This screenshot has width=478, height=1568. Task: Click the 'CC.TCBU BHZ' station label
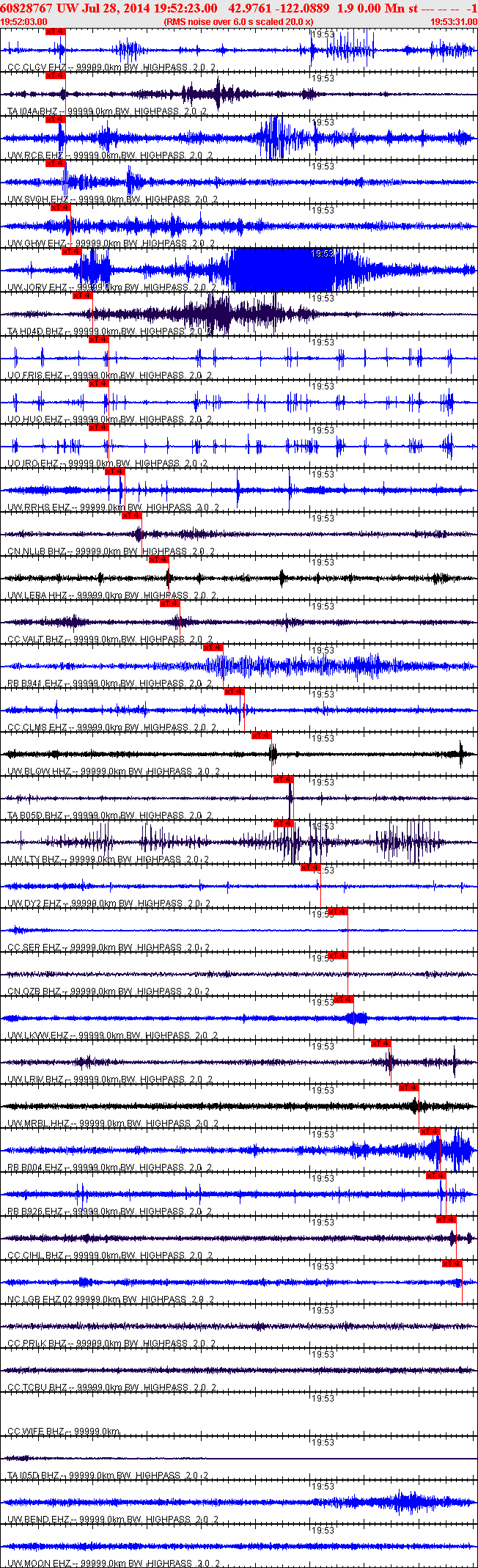coord(37,1388)
